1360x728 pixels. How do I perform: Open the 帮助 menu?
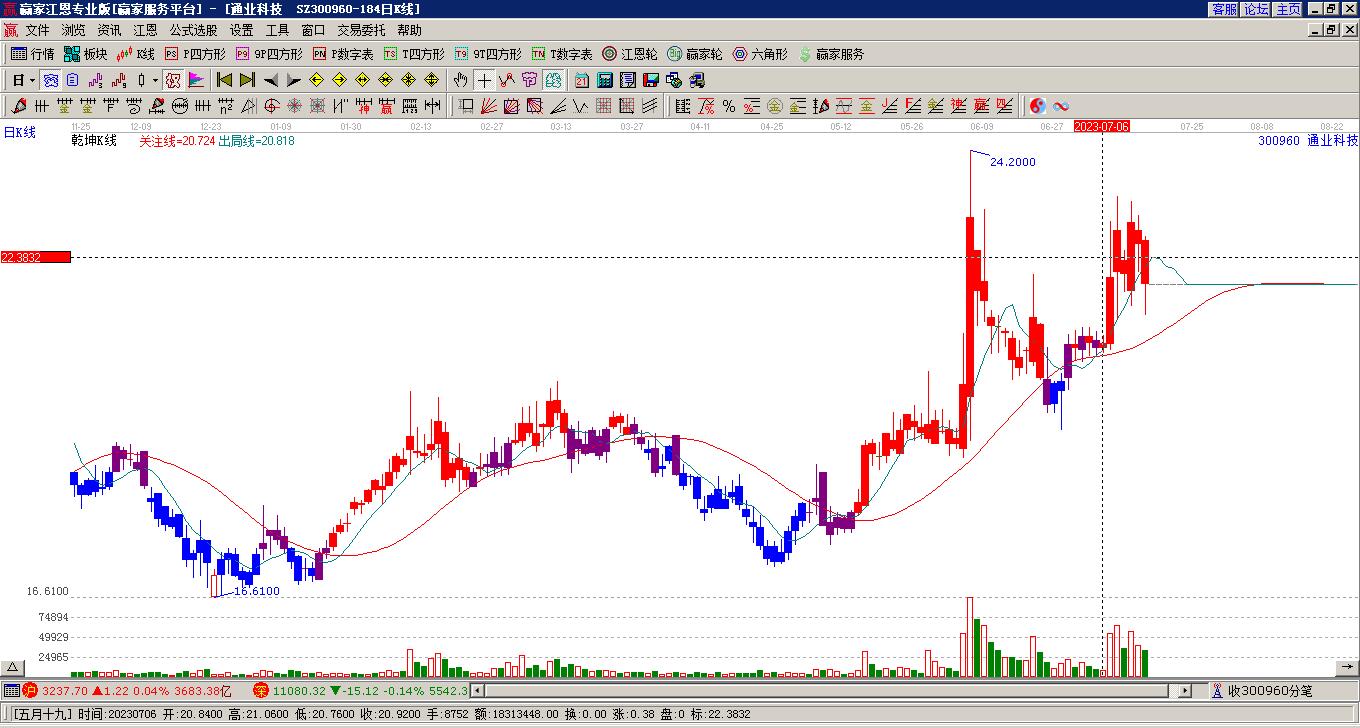(x=409, y=30)
